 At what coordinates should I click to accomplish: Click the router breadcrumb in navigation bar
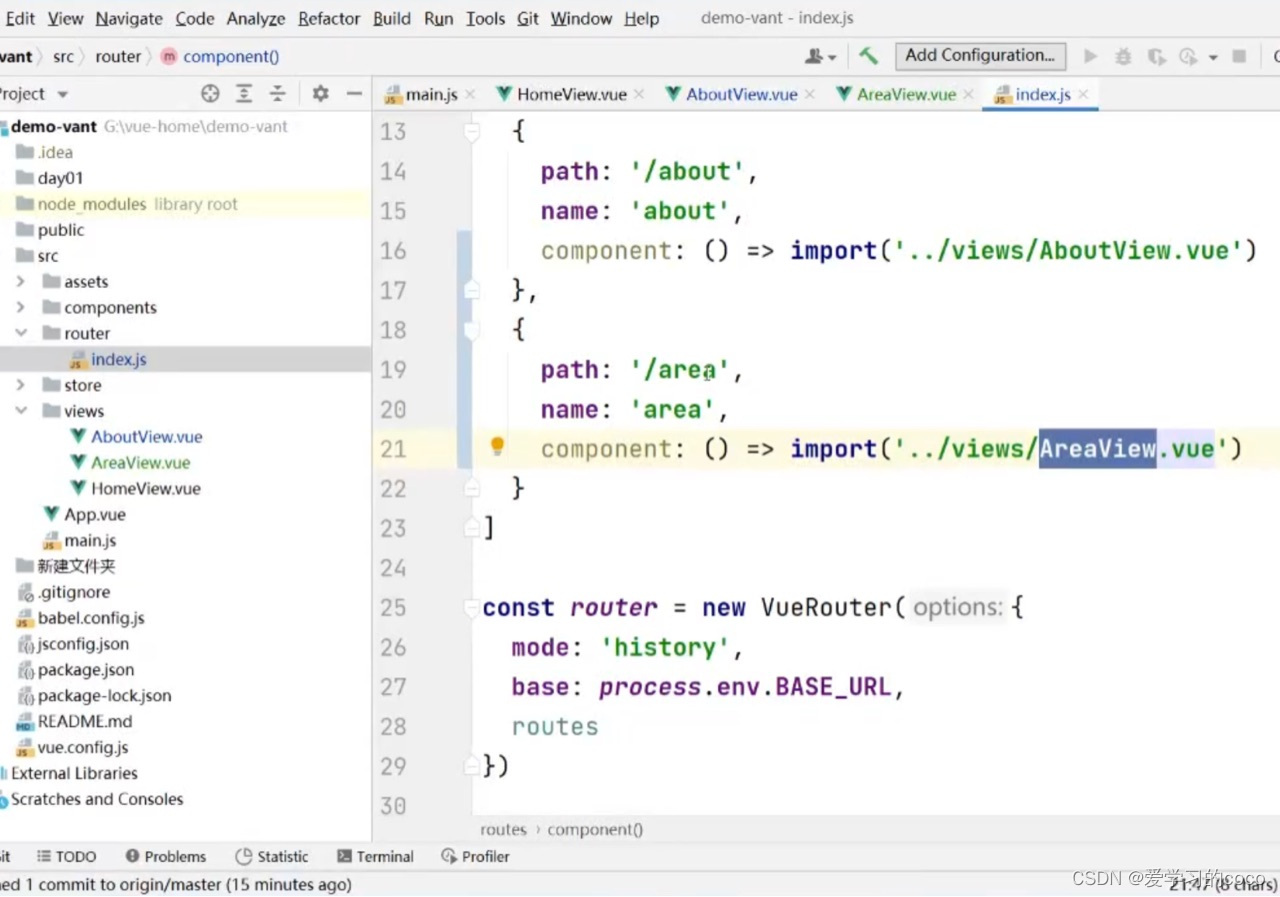118,57
